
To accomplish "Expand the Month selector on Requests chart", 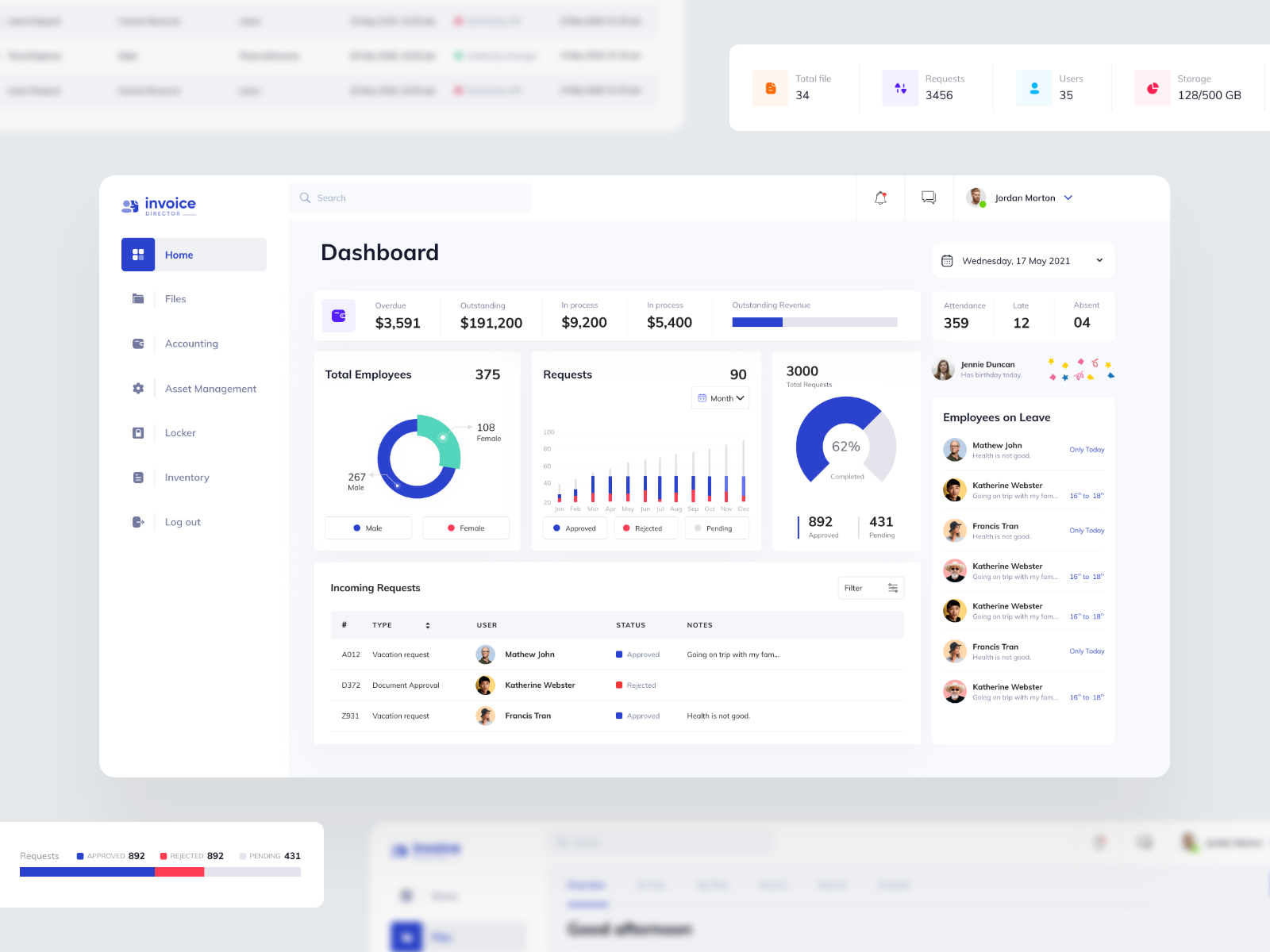I will [x=720, y=397].
